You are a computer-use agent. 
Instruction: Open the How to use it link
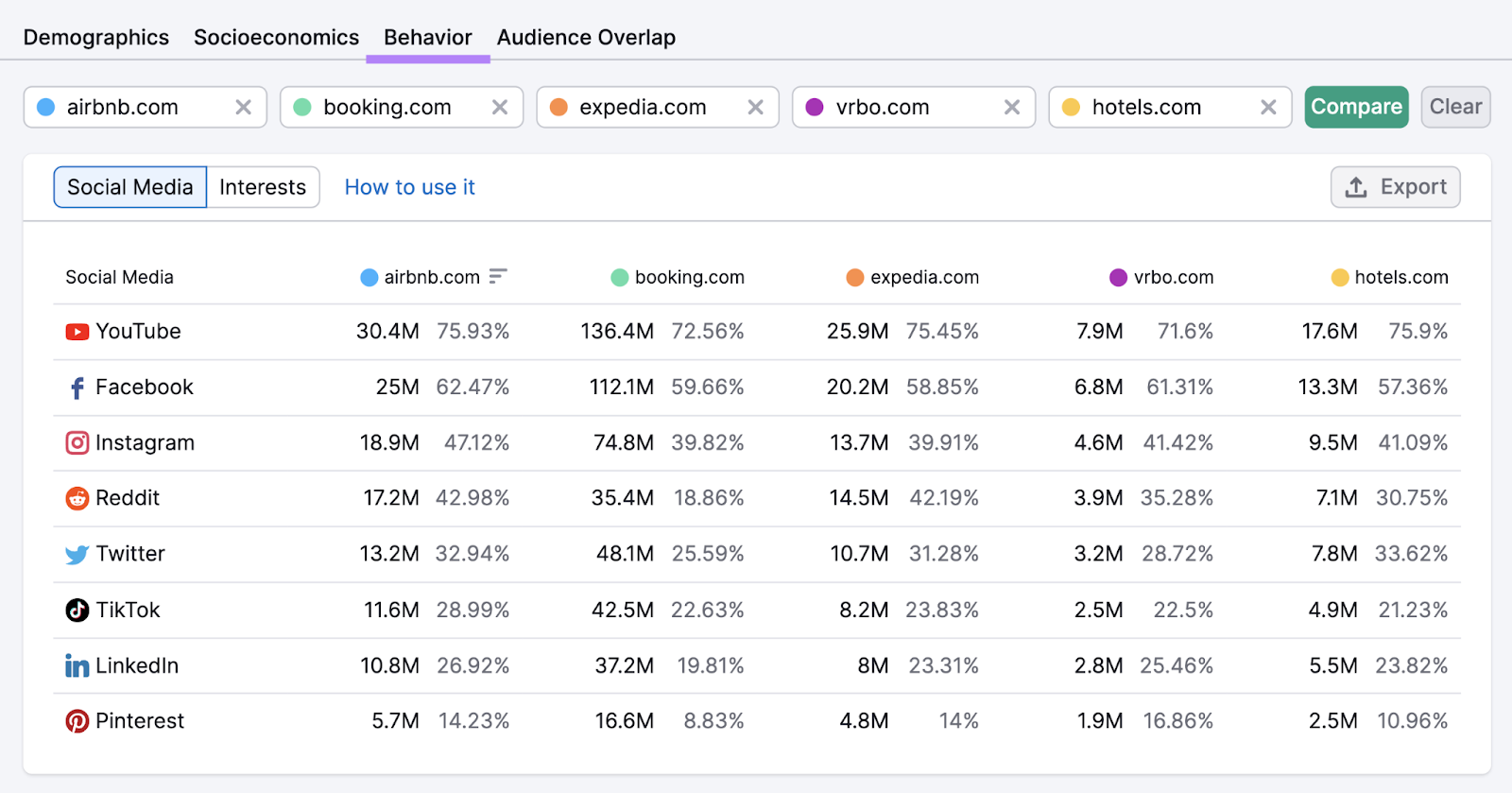pos(410,187)
